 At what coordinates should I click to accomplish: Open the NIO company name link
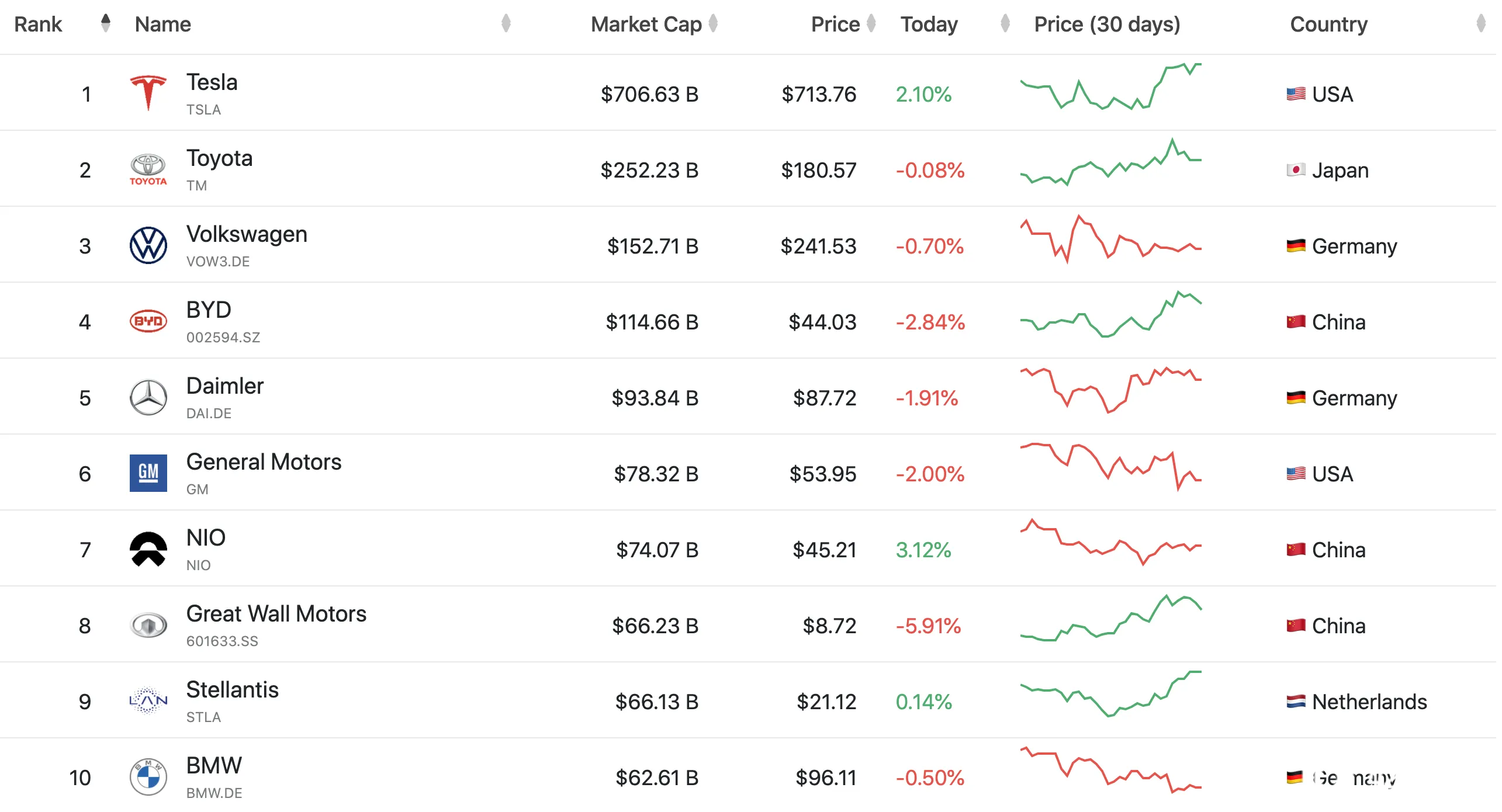pyautogui.click(x=206, y=537)
